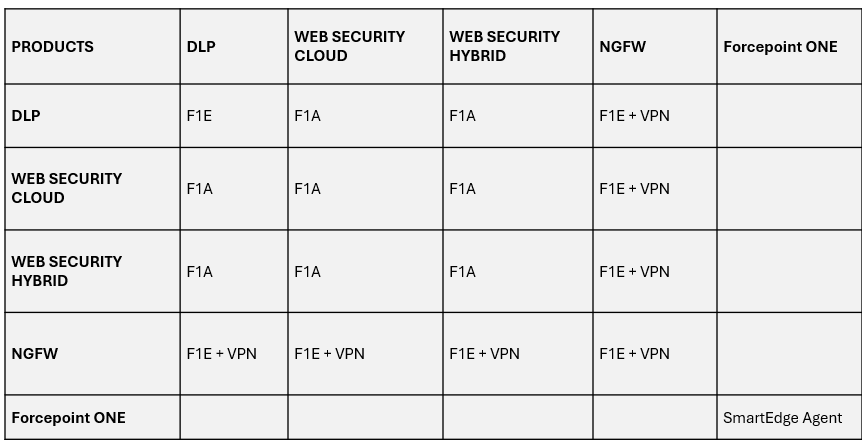Click the NGFW column header
This screenshot has height=442, width=862.
[x=623, y=47]
